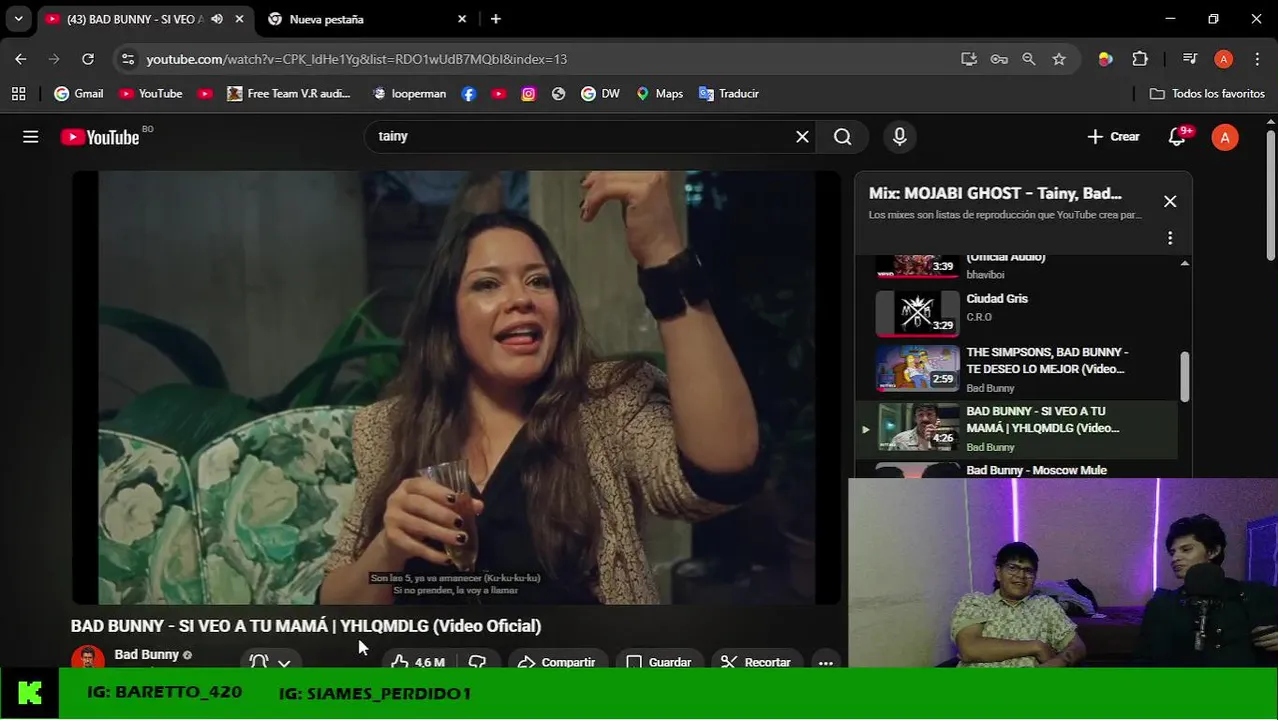Open Free Team V.R audi... bookmark
This screenshot has height=720, width=1278.
pos(289,93)
